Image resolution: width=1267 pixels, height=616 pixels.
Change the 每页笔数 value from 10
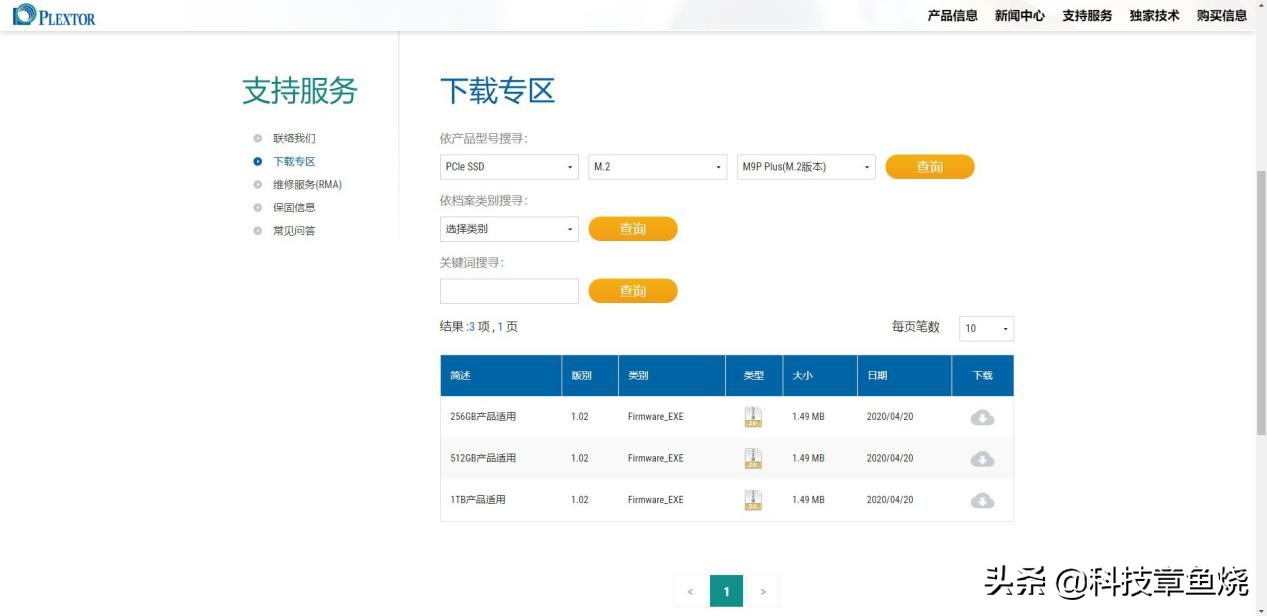click(x=986, y=327)
